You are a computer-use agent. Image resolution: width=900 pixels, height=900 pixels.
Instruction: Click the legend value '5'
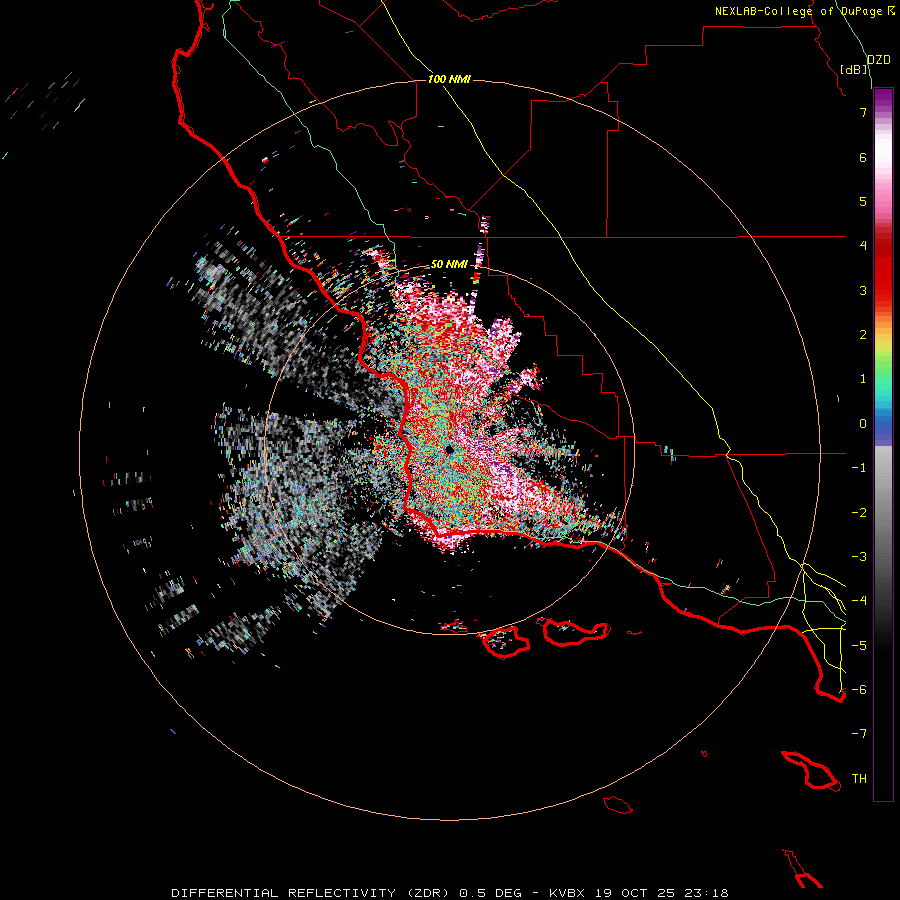tap(863, 201)
